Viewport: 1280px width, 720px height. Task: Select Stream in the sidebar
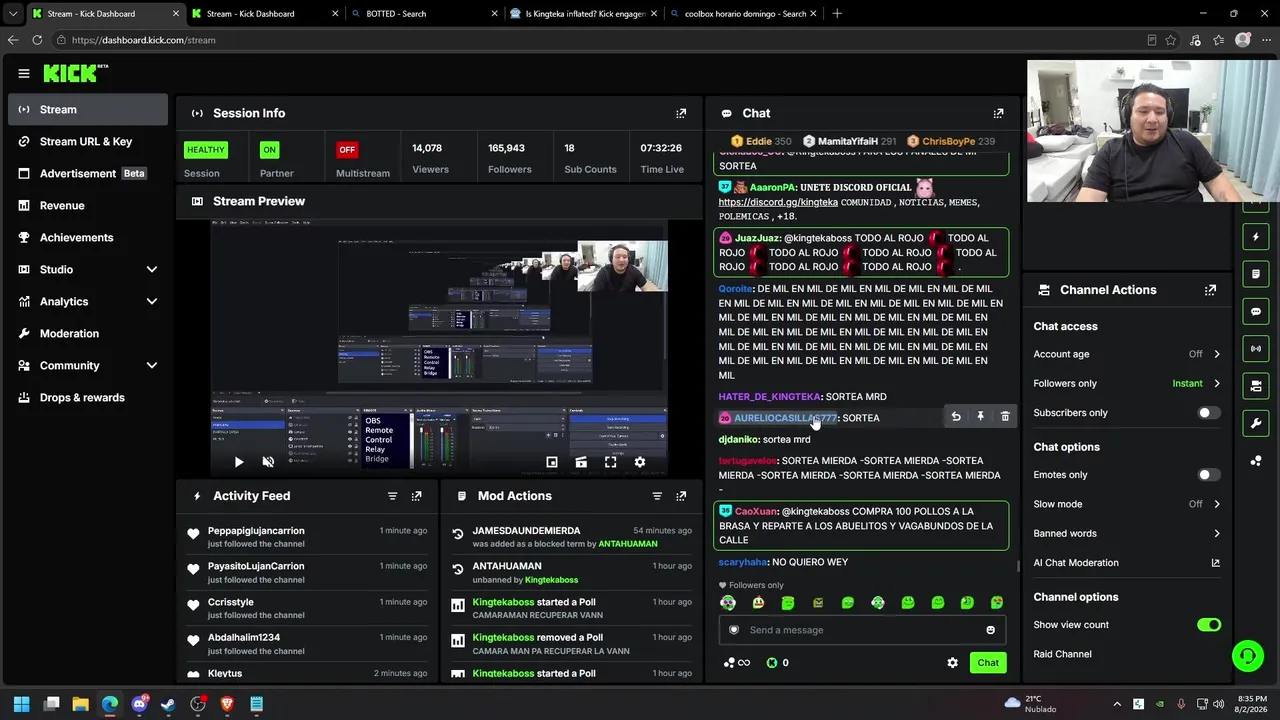coord(88,109)
